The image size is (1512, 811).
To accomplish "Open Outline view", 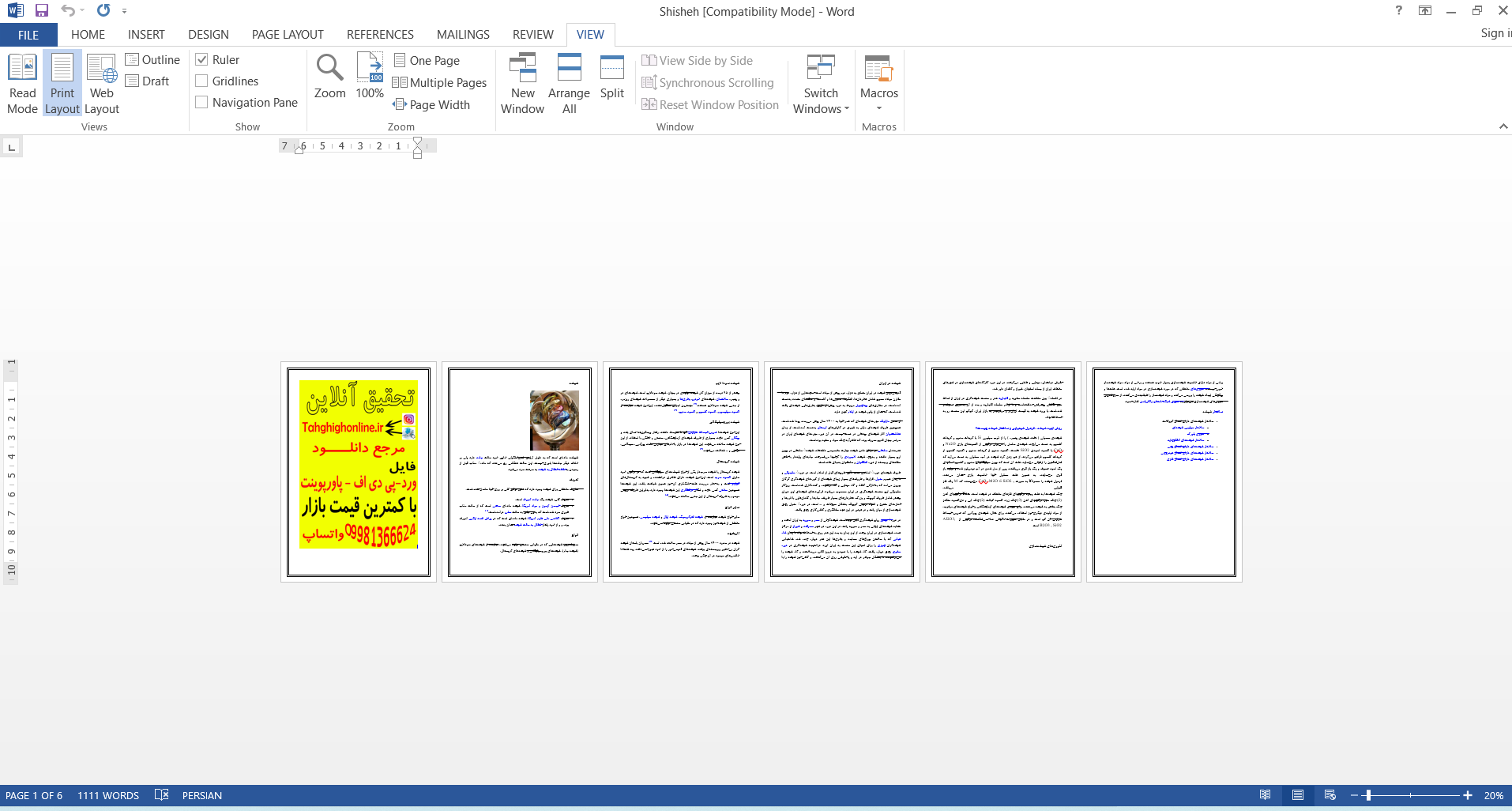I will pyautogui.click(x=152, y=59).
